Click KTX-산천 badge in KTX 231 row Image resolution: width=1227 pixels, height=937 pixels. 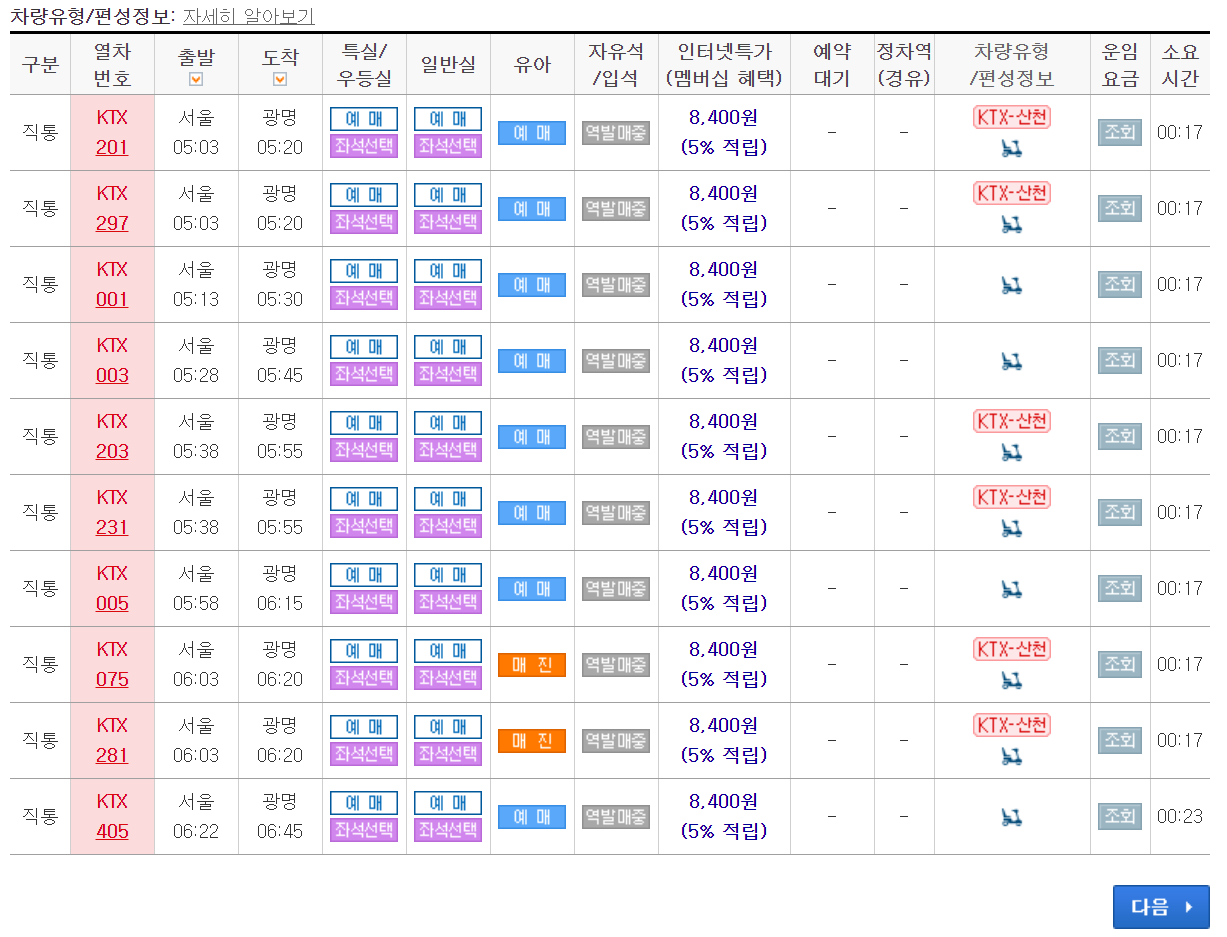[x=1012, y=497]
